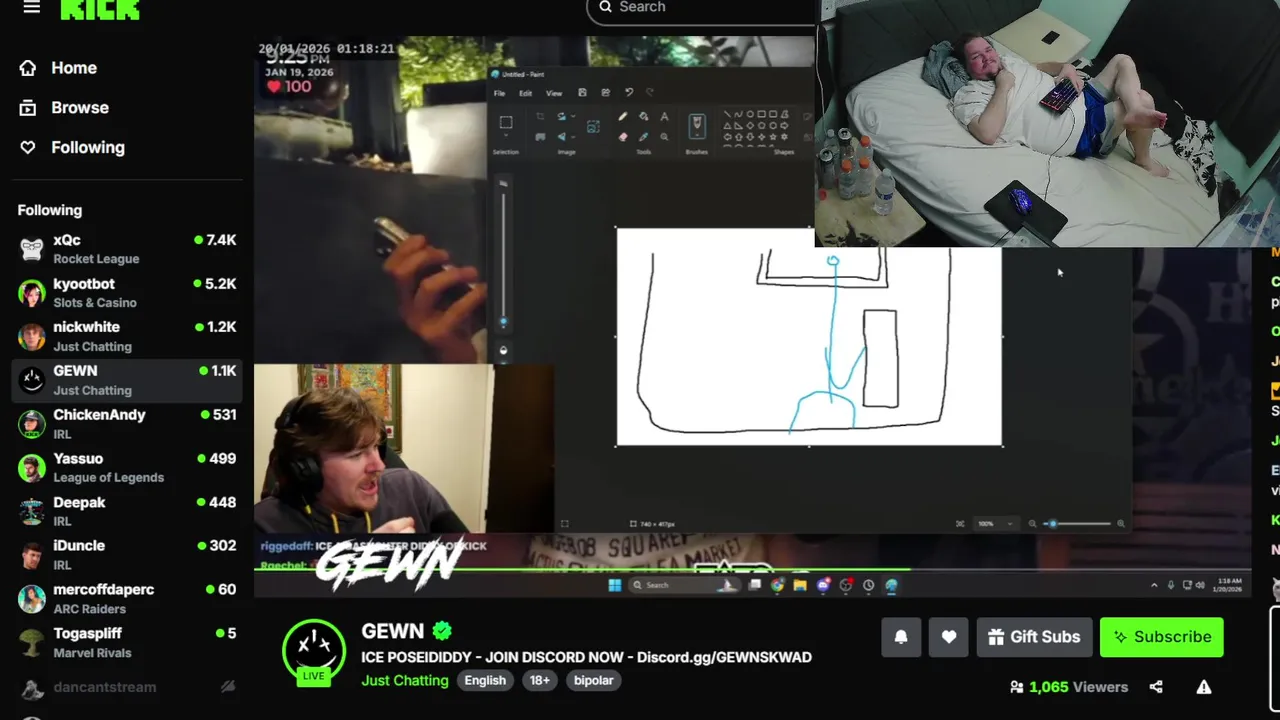The image size is (1280, 720).
Task: Click the Kick logo
Action: tap(100, 9)
